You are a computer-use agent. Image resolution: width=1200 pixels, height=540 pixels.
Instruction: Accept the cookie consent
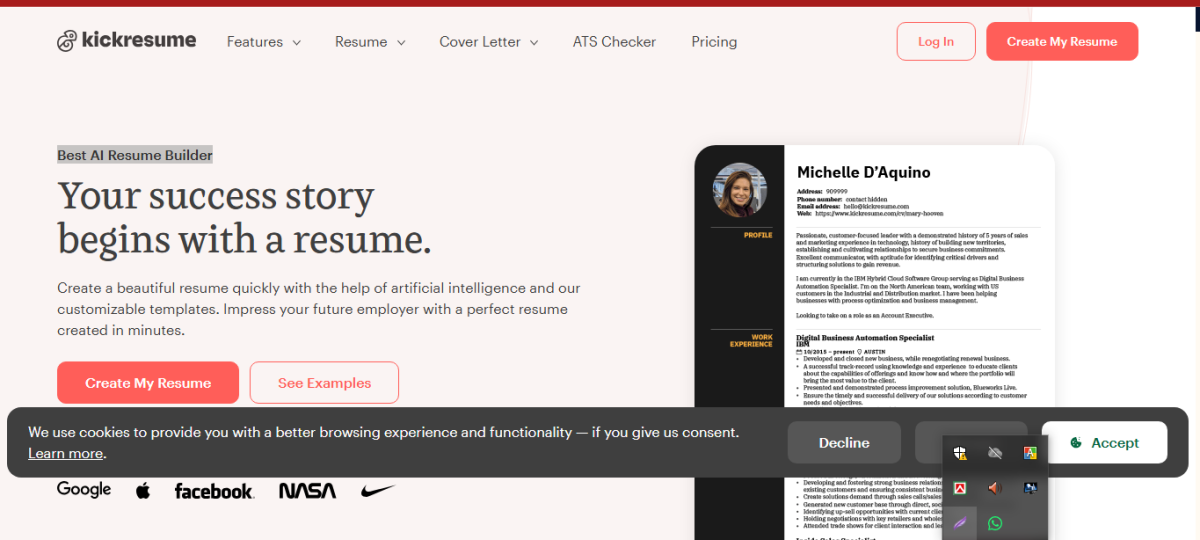tap(1104, 442)
